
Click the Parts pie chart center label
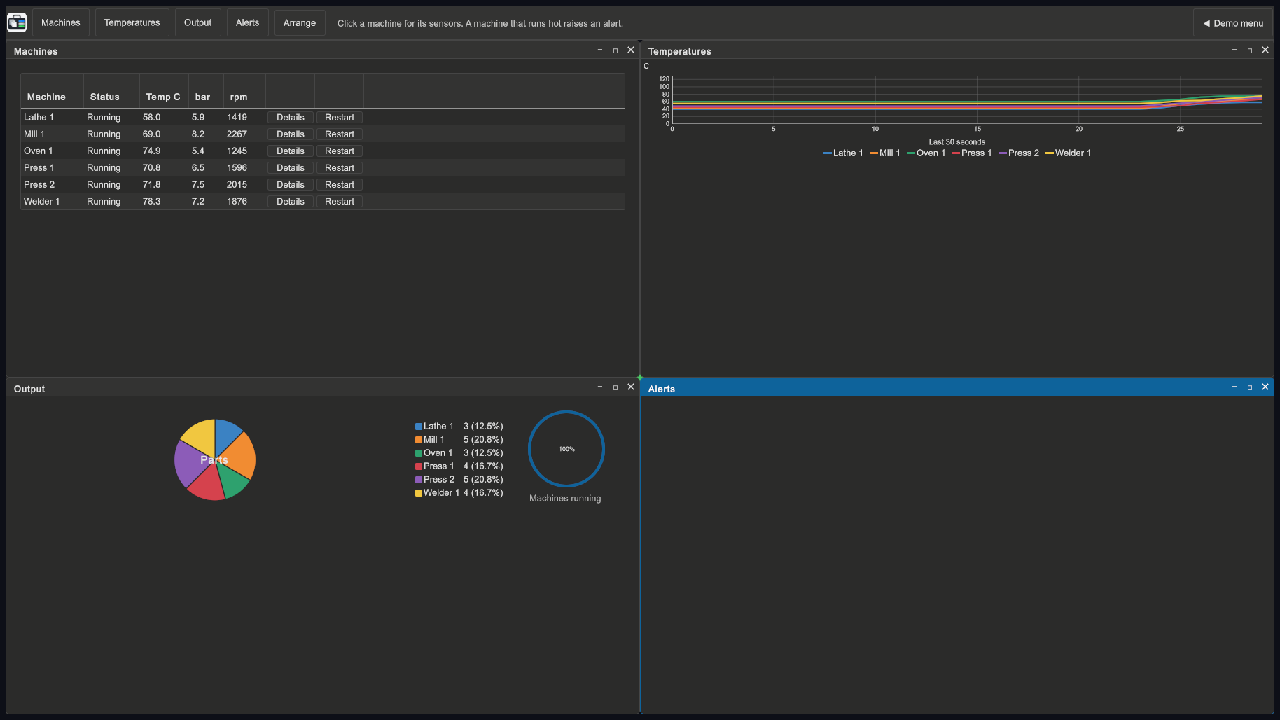point(214,460)
